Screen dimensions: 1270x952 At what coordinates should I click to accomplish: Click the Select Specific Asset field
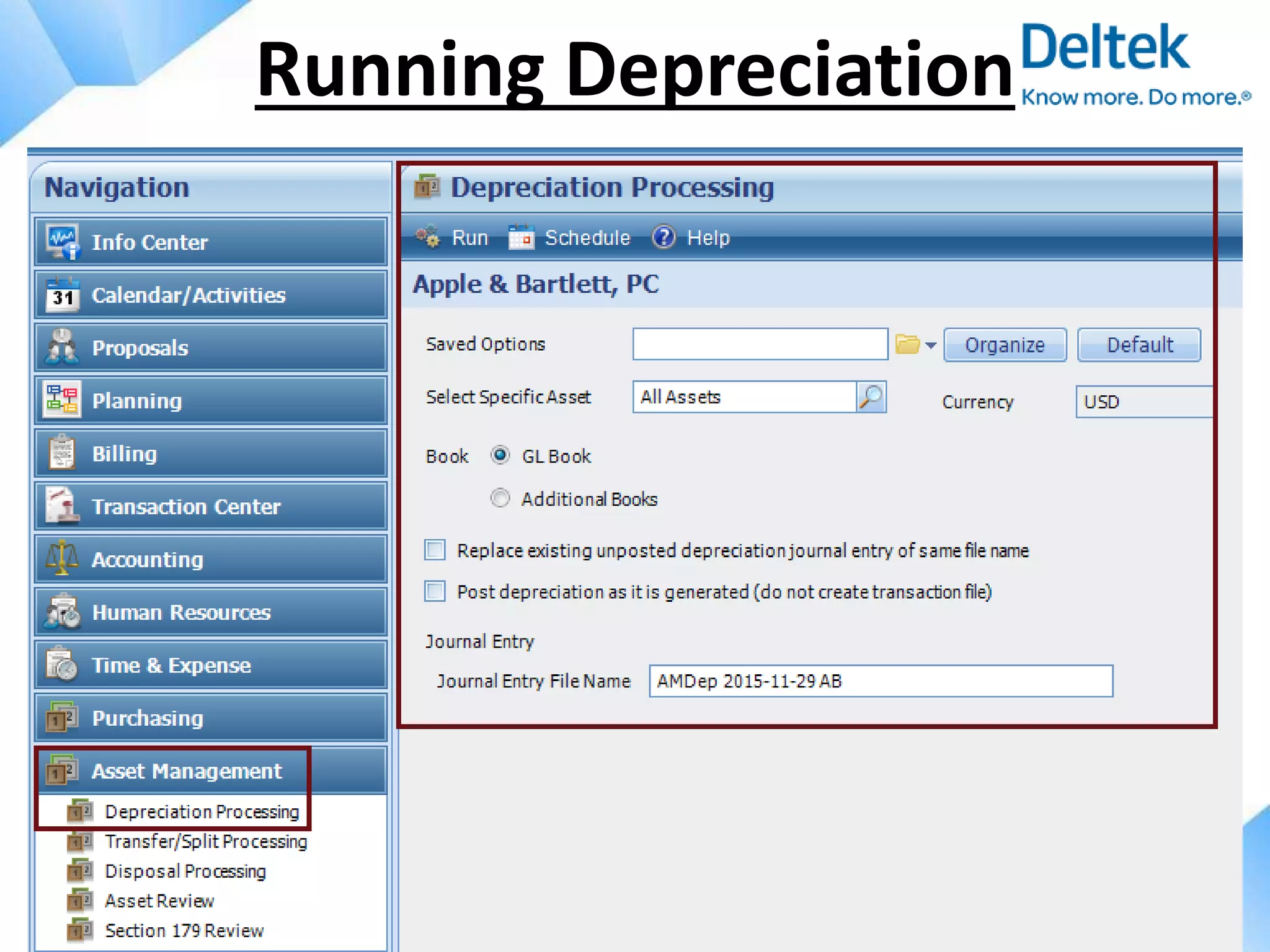tap(745, 397)
